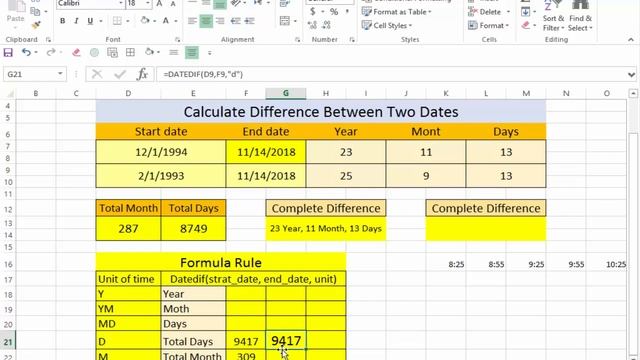Open the Calibri font name dropdown
640x360 pixels.
pos(121,4)
